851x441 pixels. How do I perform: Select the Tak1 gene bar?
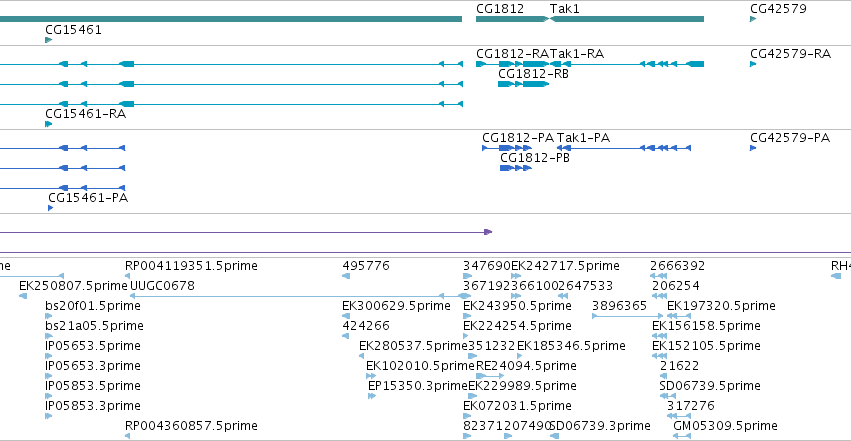coord(627,19)
